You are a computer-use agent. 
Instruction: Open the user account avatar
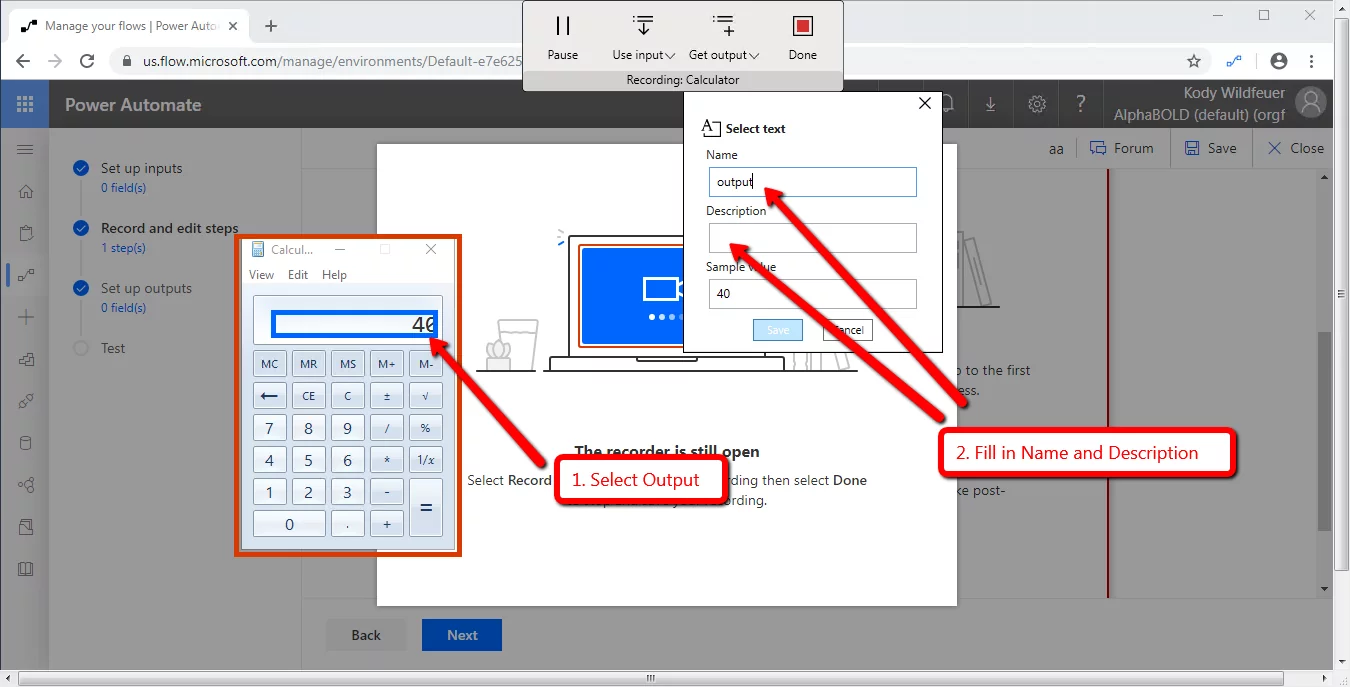(1310, 102)
